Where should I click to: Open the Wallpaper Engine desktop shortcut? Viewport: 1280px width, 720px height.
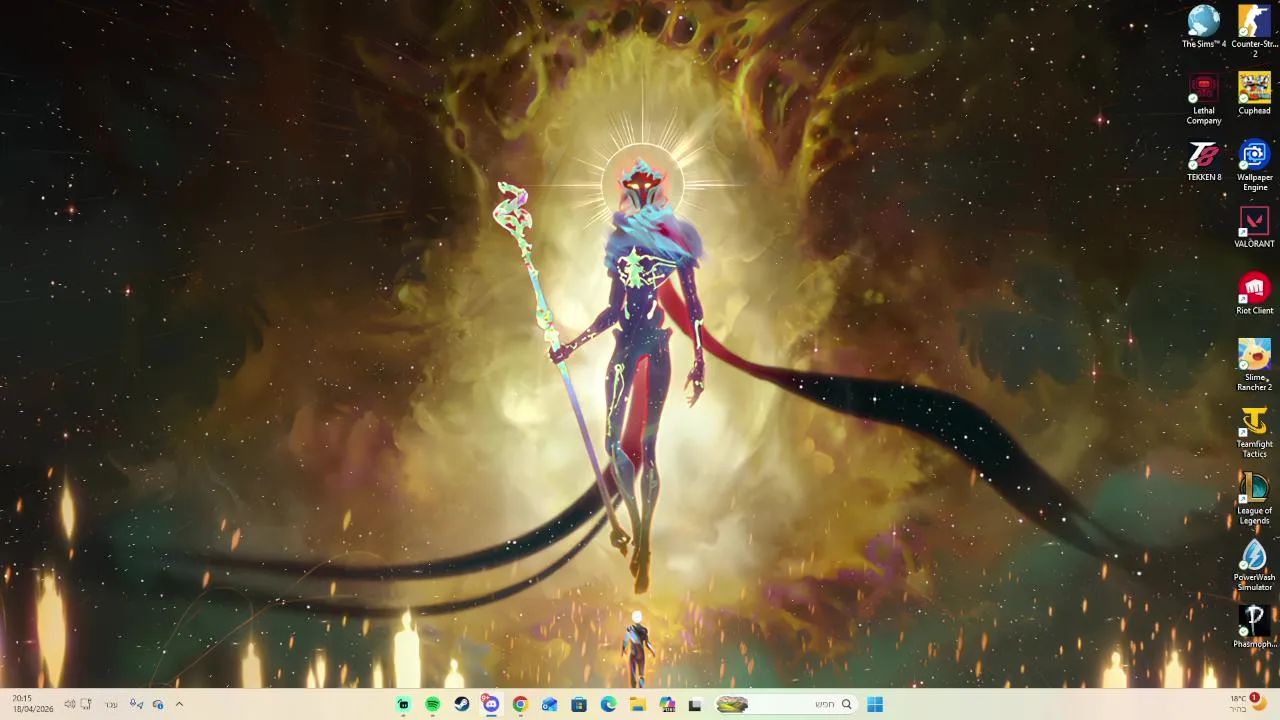[1254, 166]
